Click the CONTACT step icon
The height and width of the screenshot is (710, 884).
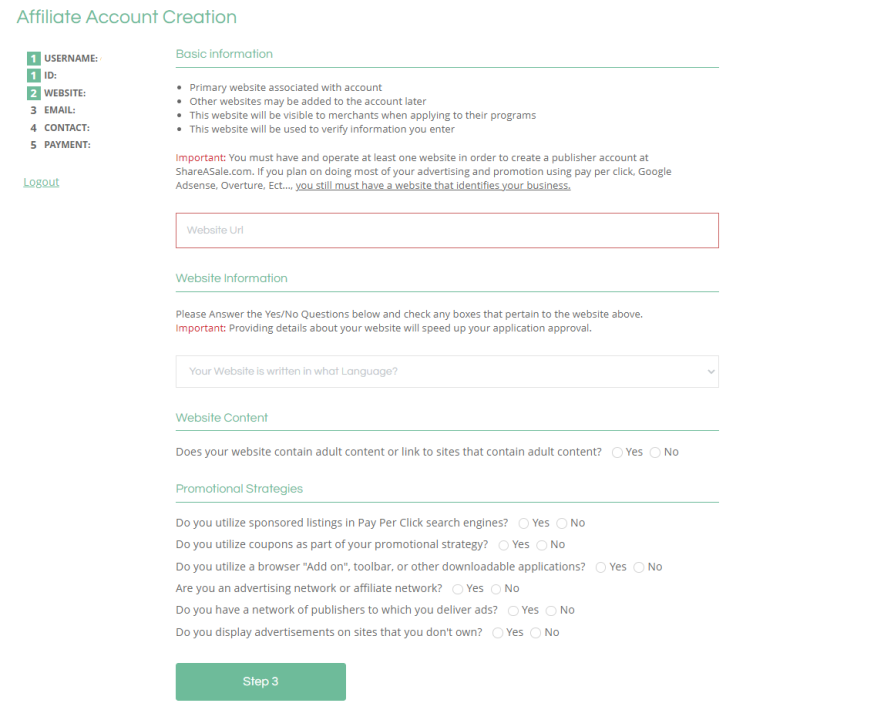coord(33,127)
